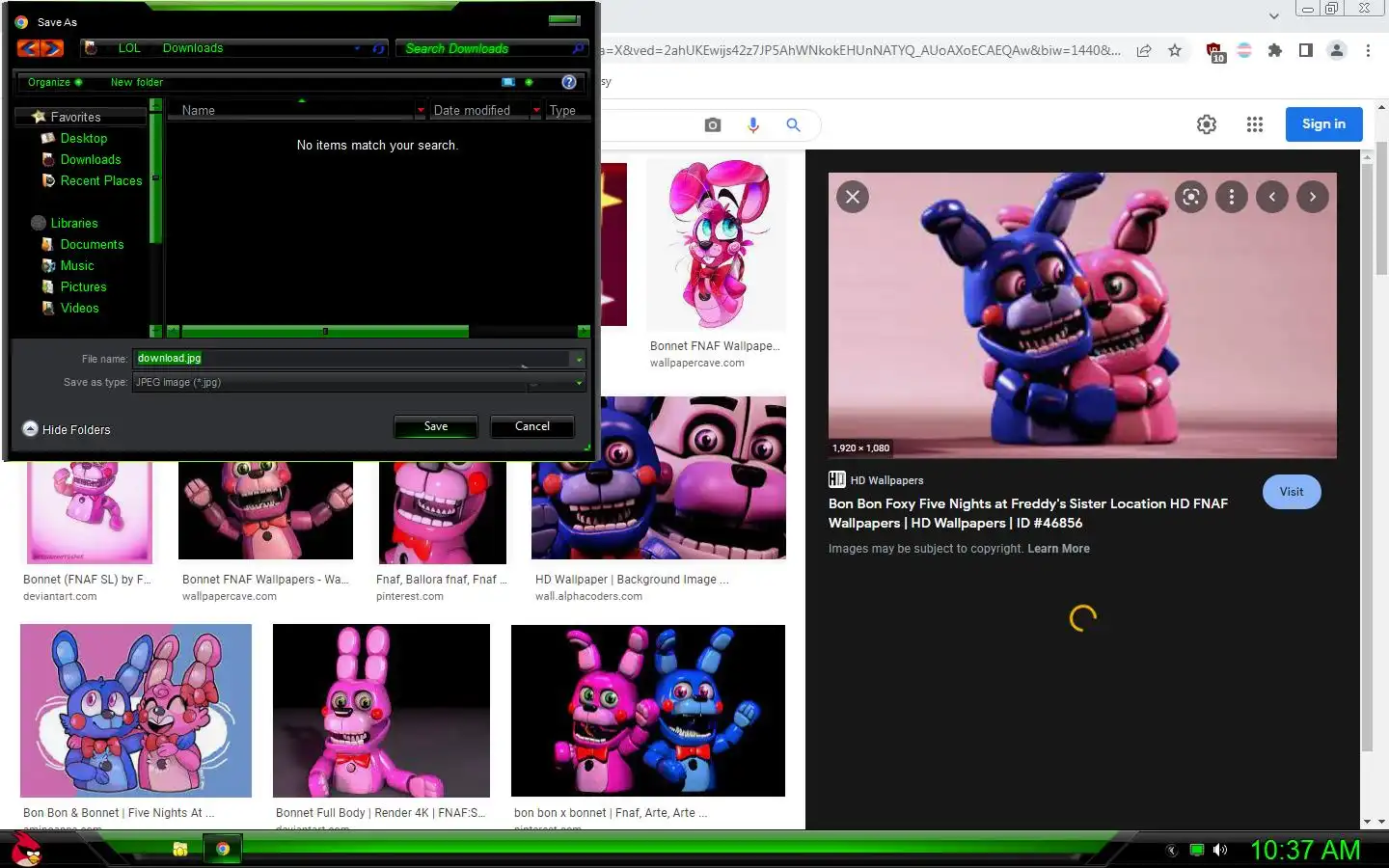Screen dimensions: 1389x868
Task: Toggle Chrome side panel icon
Action: 1306,50
